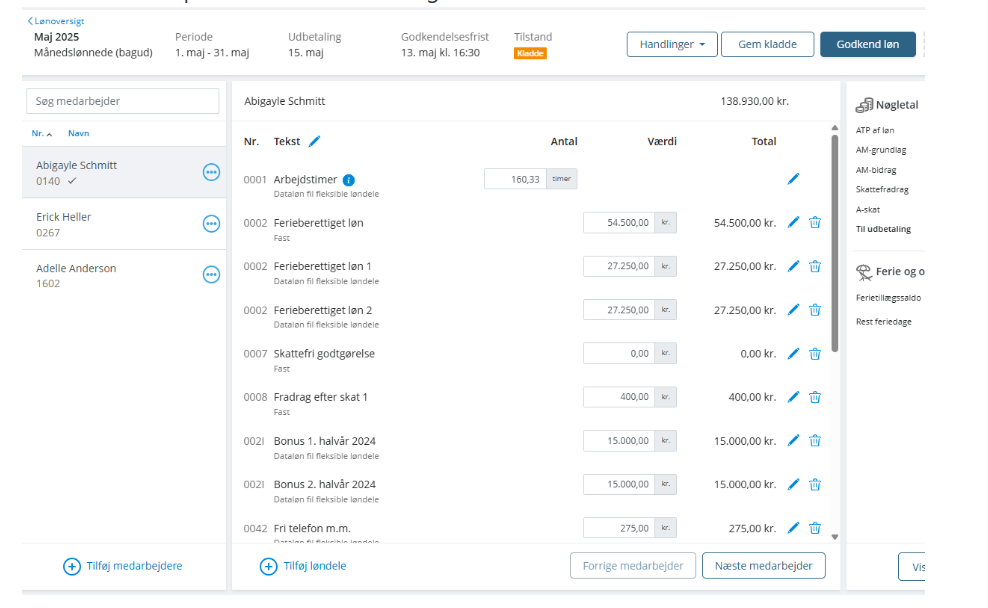Click the pay lines vertical scrollbar
This screenshot has width=988, height=608.
point(835,240)
